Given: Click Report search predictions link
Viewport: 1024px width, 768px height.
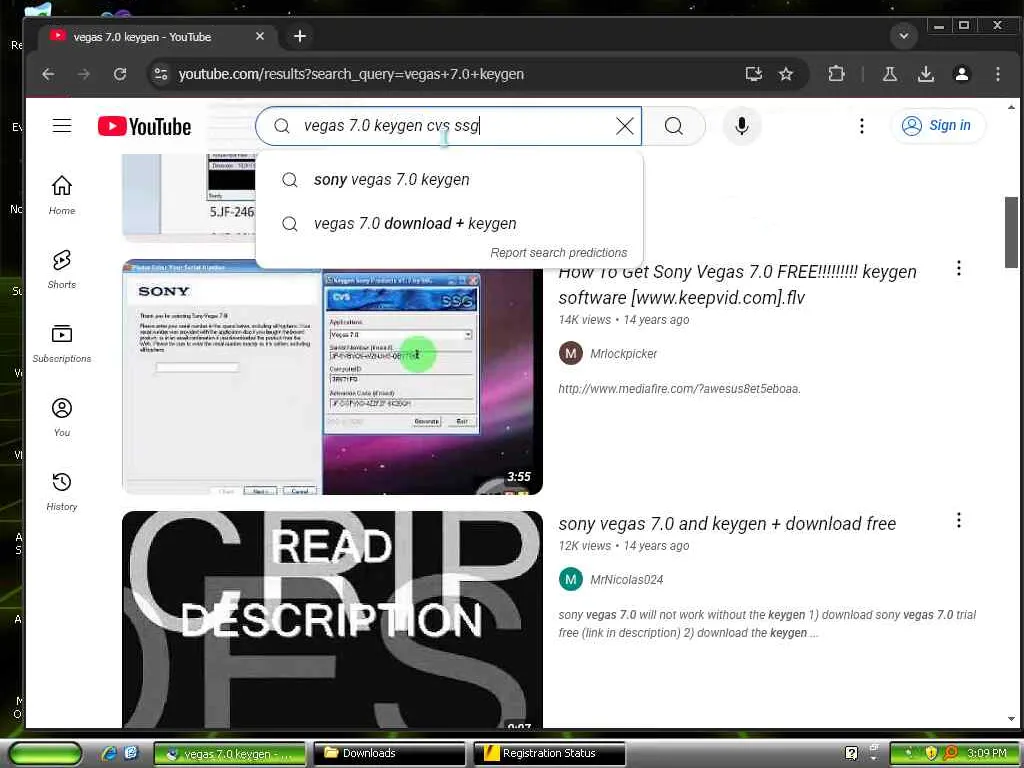Looking at the screenshot, I should pos(558,253).
